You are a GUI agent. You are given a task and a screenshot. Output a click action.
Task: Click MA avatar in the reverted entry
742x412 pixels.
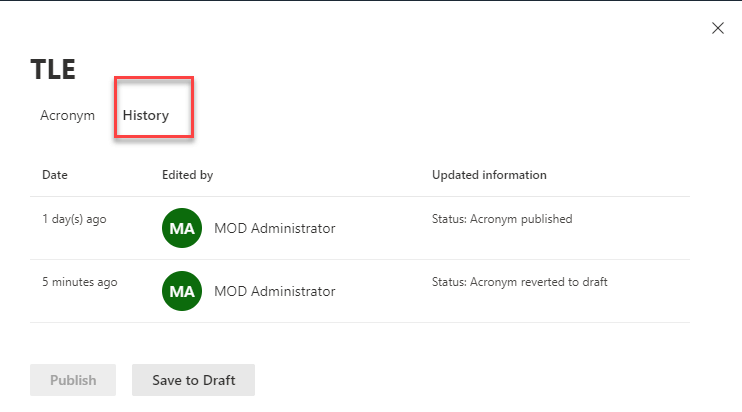coord(181,291)
